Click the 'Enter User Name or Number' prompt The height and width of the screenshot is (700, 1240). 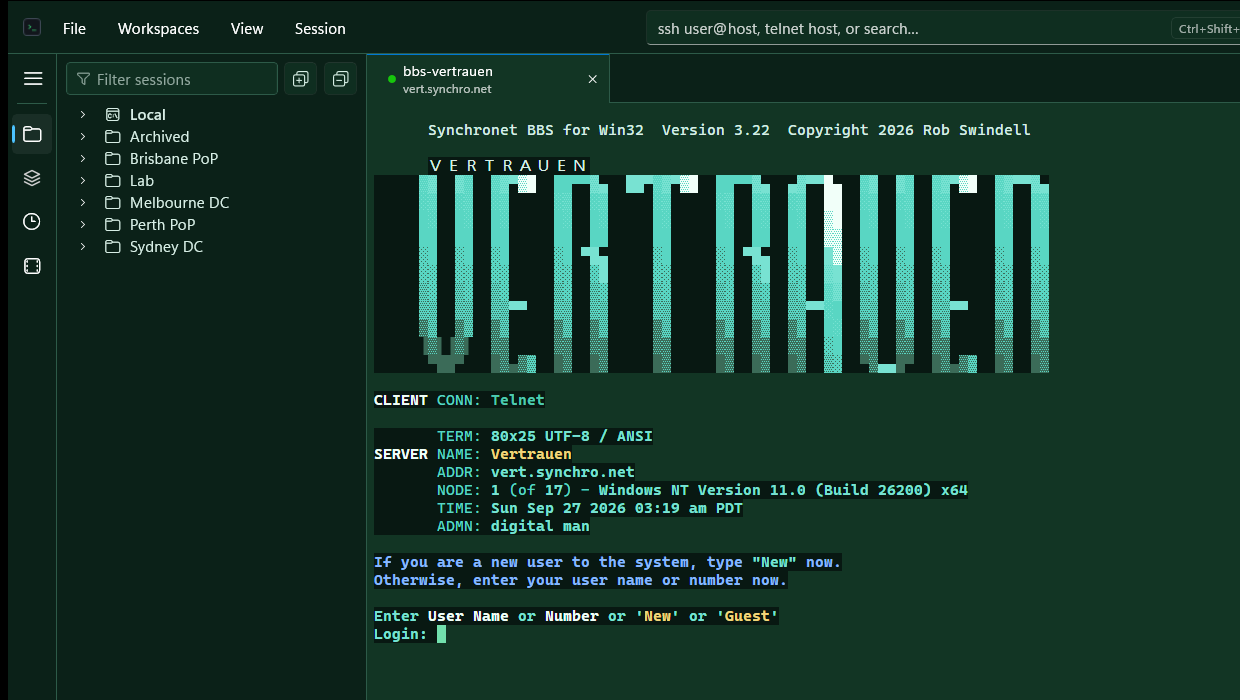[x=576, y=616]
